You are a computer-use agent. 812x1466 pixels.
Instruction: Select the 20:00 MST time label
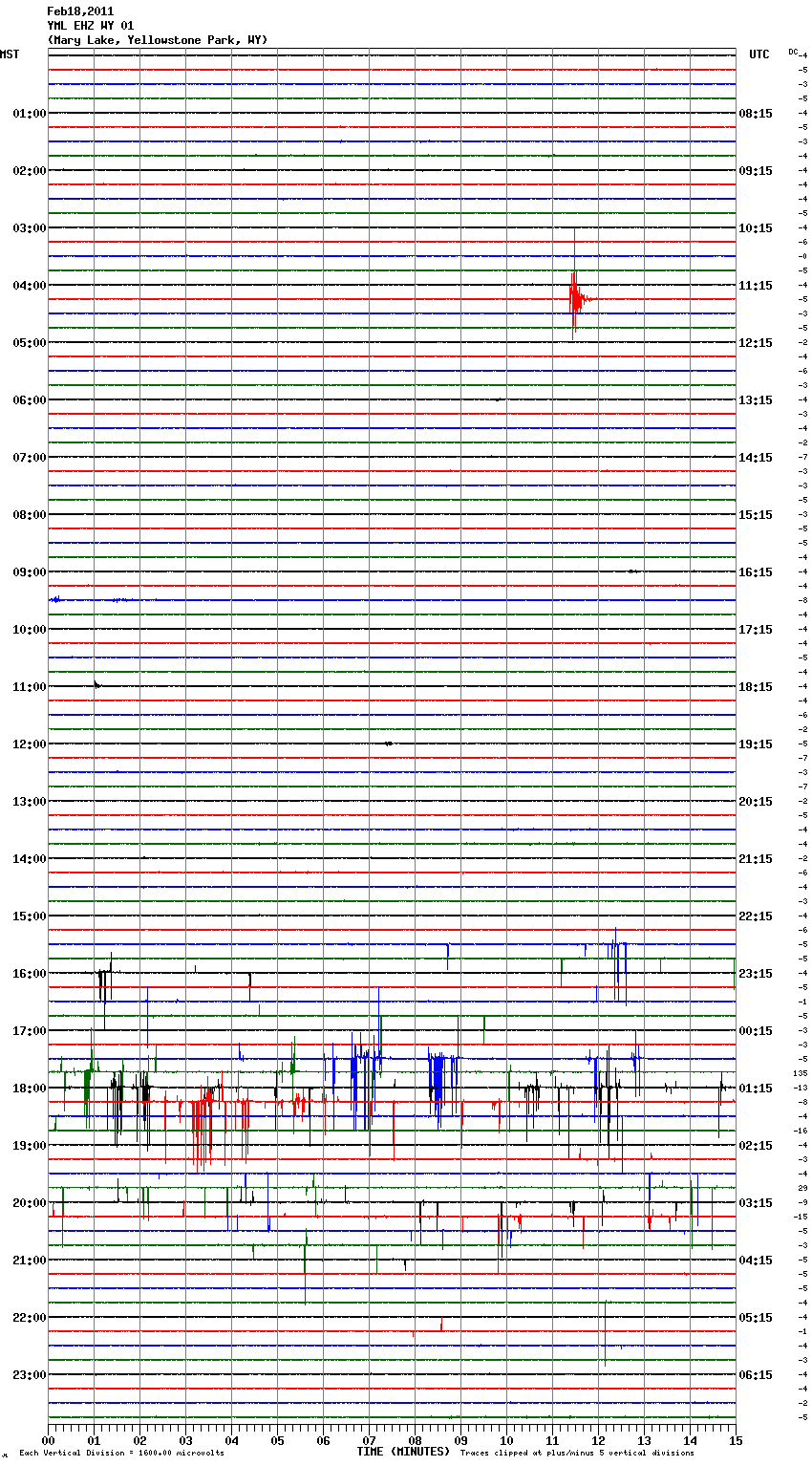(29, 1203)
